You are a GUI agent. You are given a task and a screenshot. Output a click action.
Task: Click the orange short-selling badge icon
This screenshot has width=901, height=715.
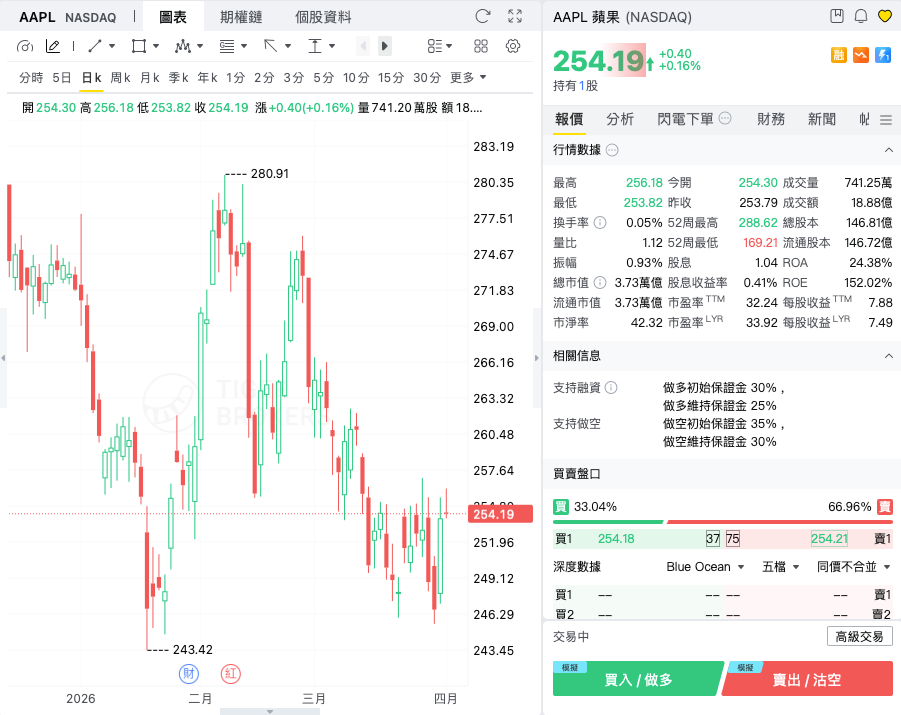pos(861,55)
